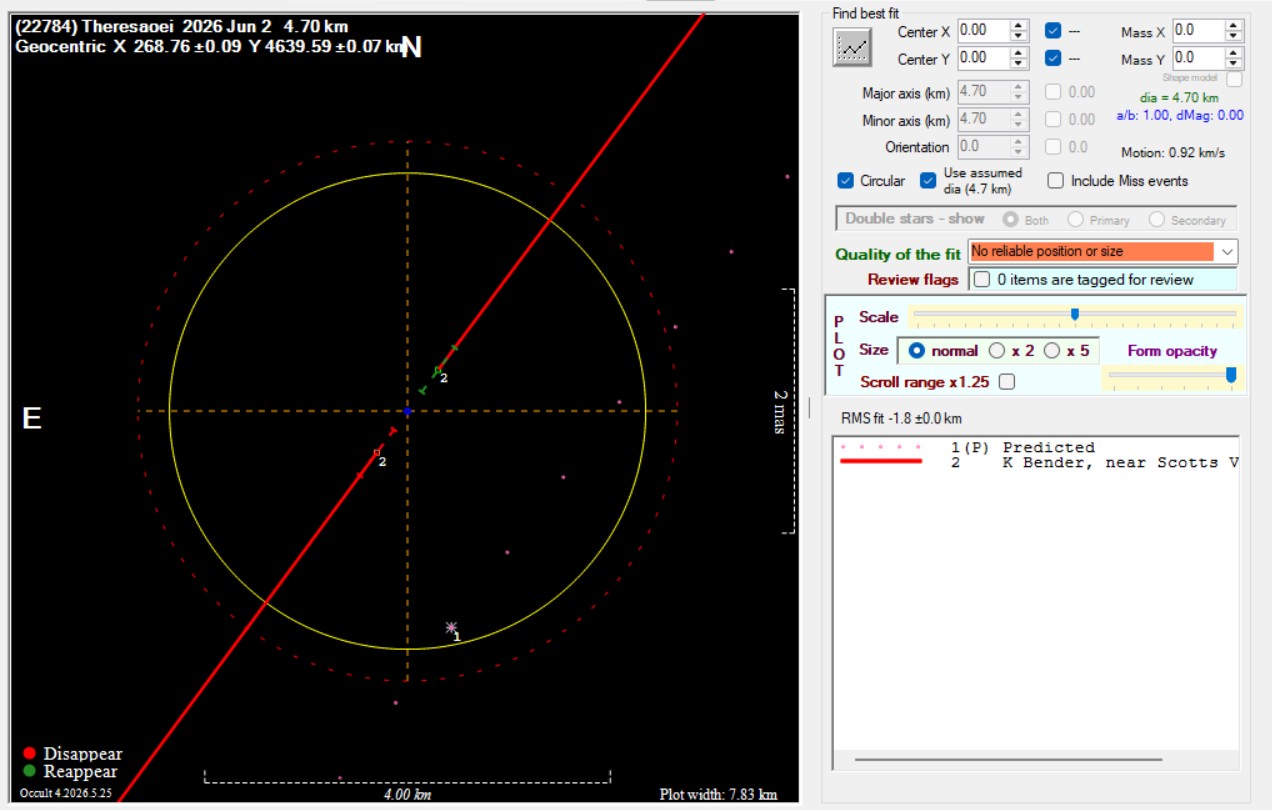
Task: Click the Major axis (km) field
Action: [983, 91]
